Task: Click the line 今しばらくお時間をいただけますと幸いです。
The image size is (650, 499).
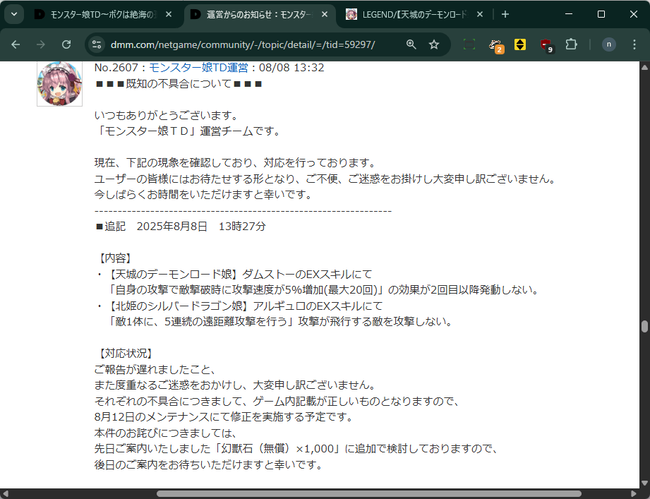Action: (x=204, y=194)
